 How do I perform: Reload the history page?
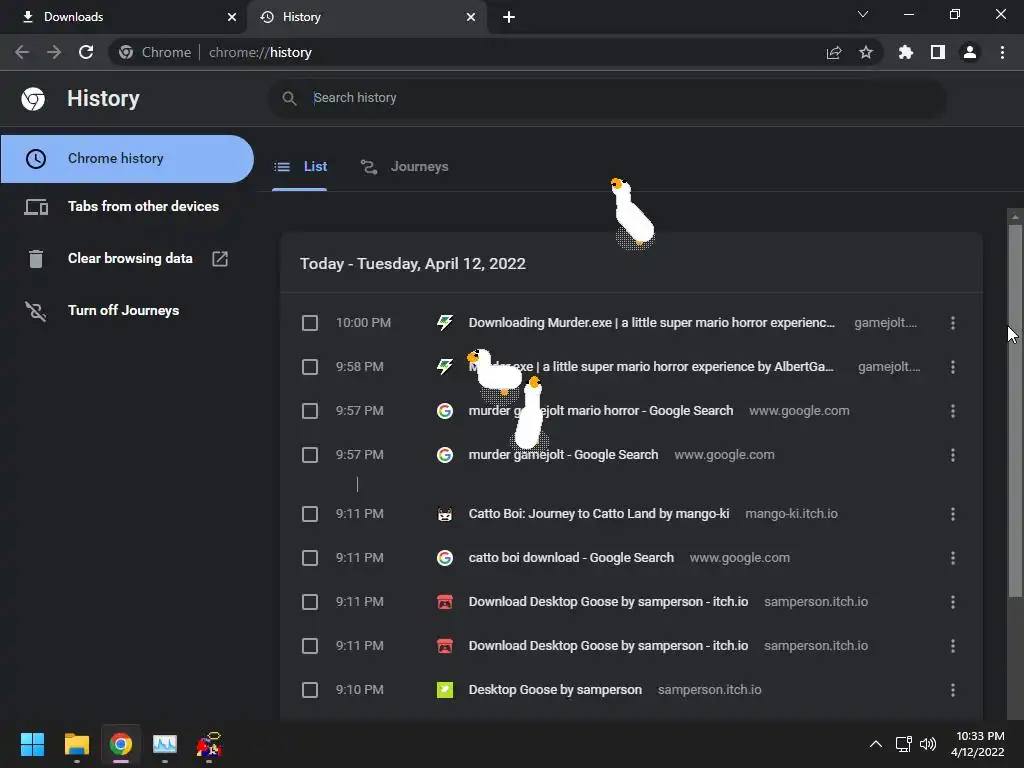click(86, 52)
